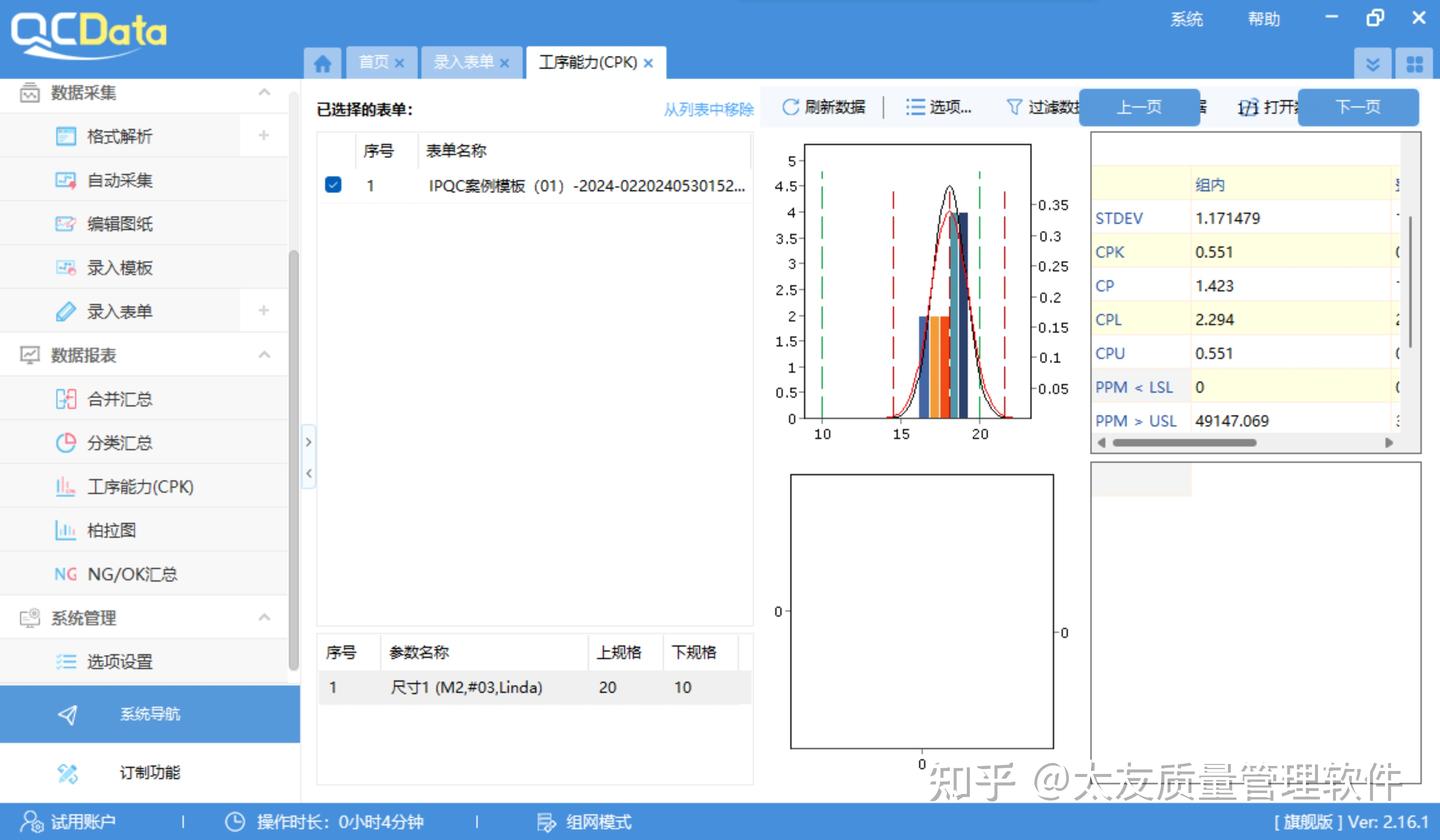
Task: Click the plus beside 录入表单
Action: coord(264,311)
